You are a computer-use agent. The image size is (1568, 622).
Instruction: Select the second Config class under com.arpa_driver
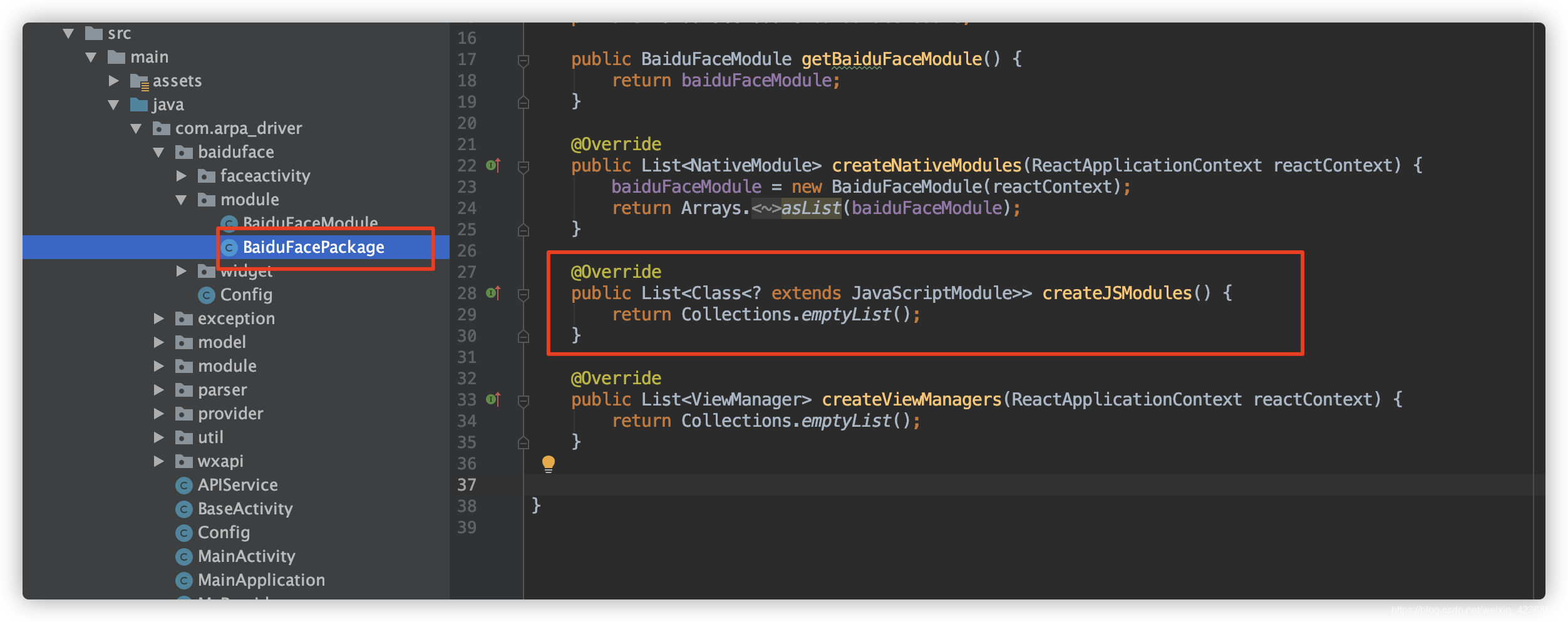[x=224, y=533]
